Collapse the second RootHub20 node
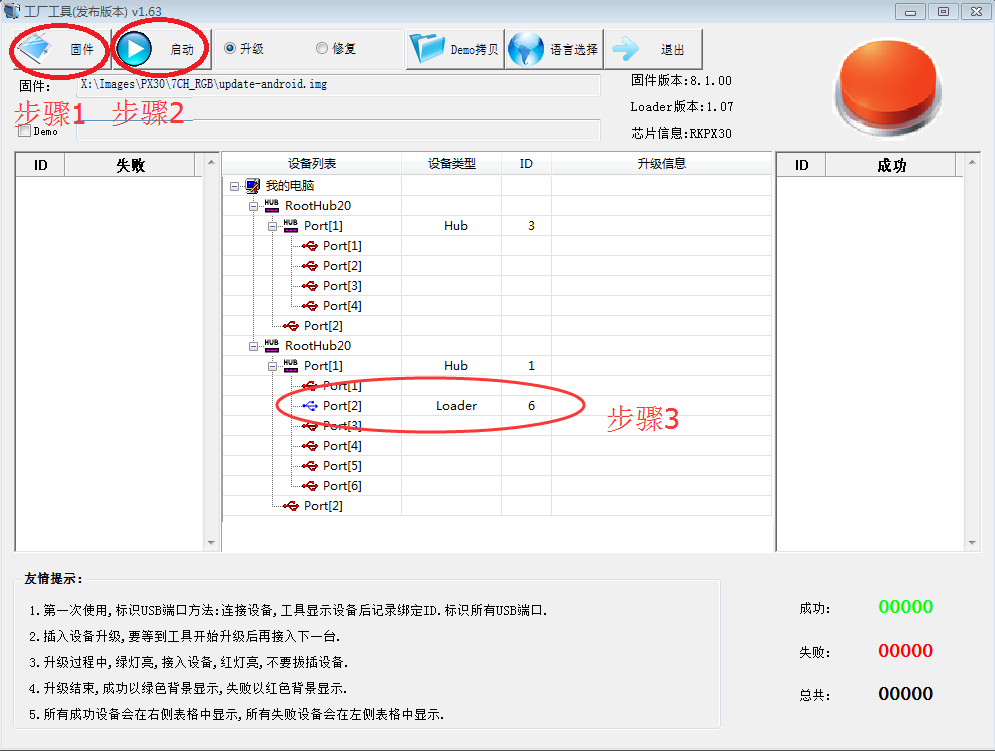995x751 pixels. pyautogui.click(x=254, y=346)
